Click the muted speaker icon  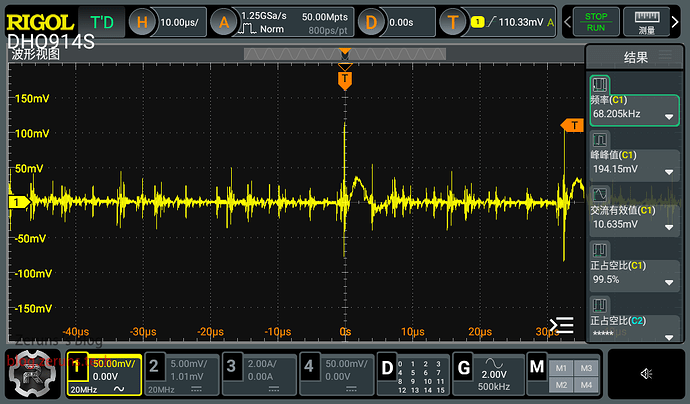point(646,374)
